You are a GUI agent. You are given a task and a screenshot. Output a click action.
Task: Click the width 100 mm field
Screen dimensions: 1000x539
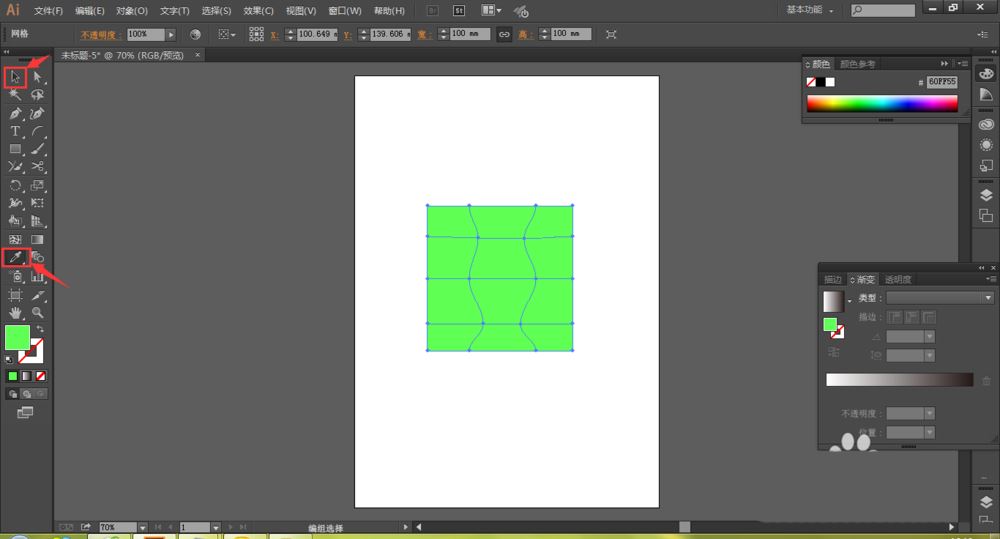pyautogui.click(x=470, y=34)
